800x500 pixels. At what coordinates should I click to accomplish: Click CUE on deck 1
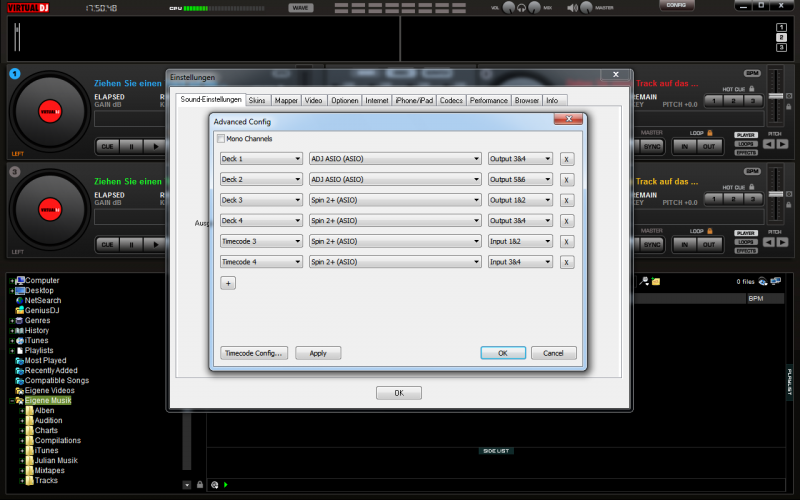tap(107, 146)
